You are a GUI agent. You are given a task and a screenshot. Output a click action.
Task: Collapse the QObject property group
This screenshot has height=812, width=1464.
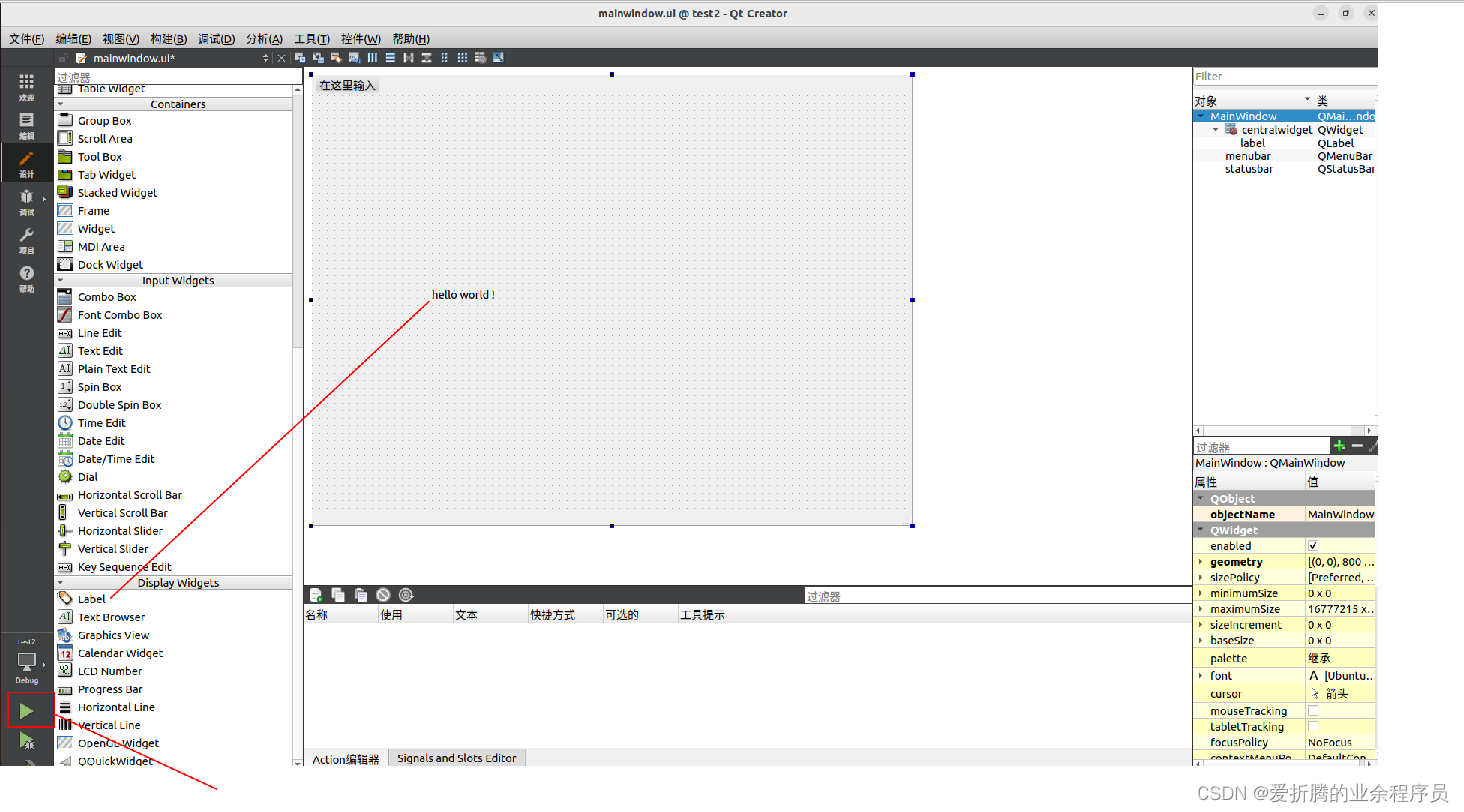pyautogui.click(x=1201, y=498)
